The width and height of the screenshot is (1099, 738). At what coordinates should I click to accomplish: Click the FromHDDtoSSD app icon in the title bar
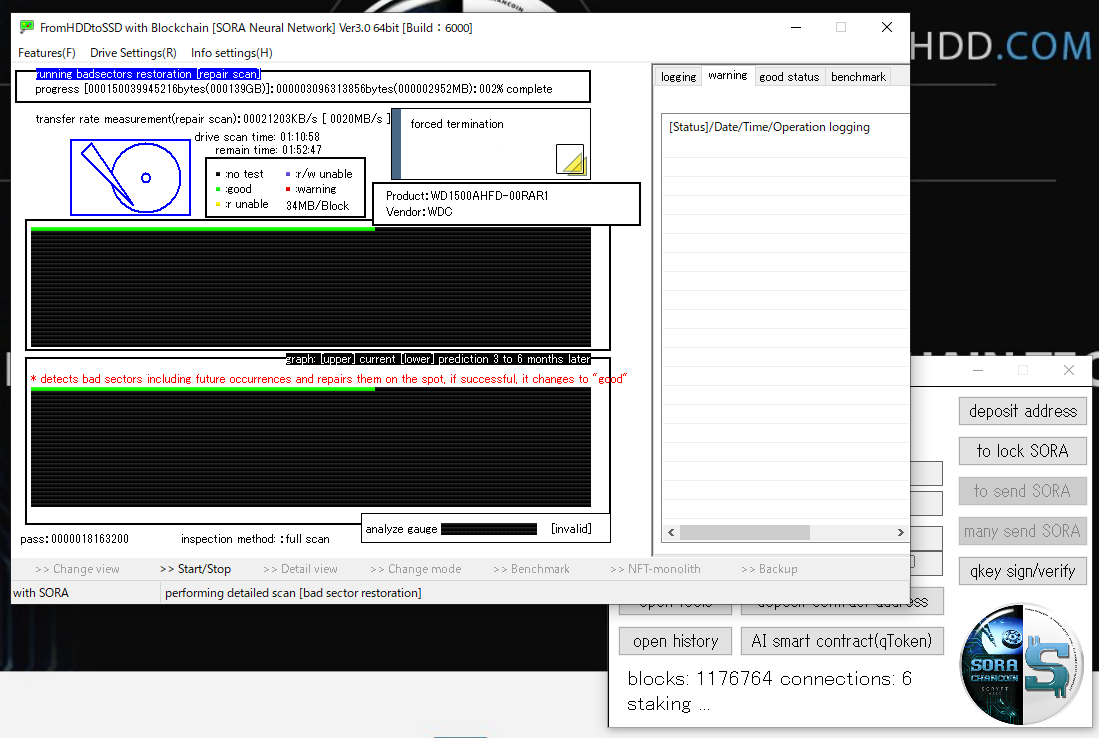click(27, 27)
